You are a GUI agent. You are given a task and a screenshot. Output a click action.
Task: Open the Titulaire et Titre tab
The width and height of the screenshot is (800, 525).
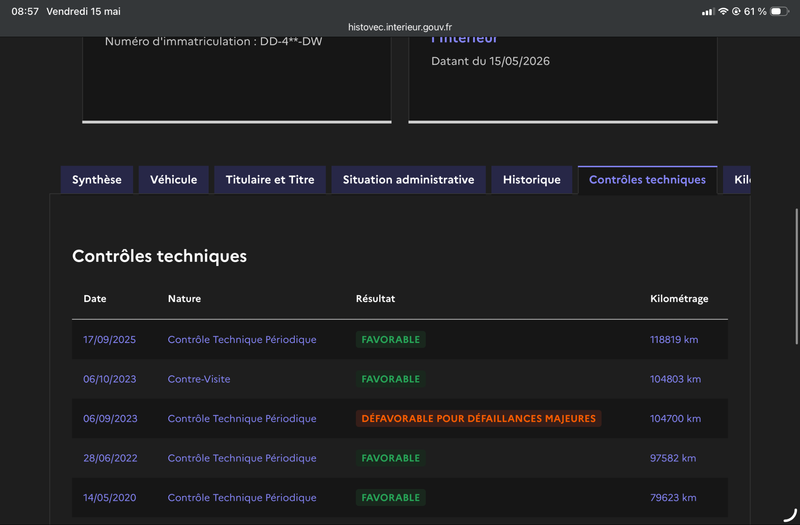[x=270, y=180]
